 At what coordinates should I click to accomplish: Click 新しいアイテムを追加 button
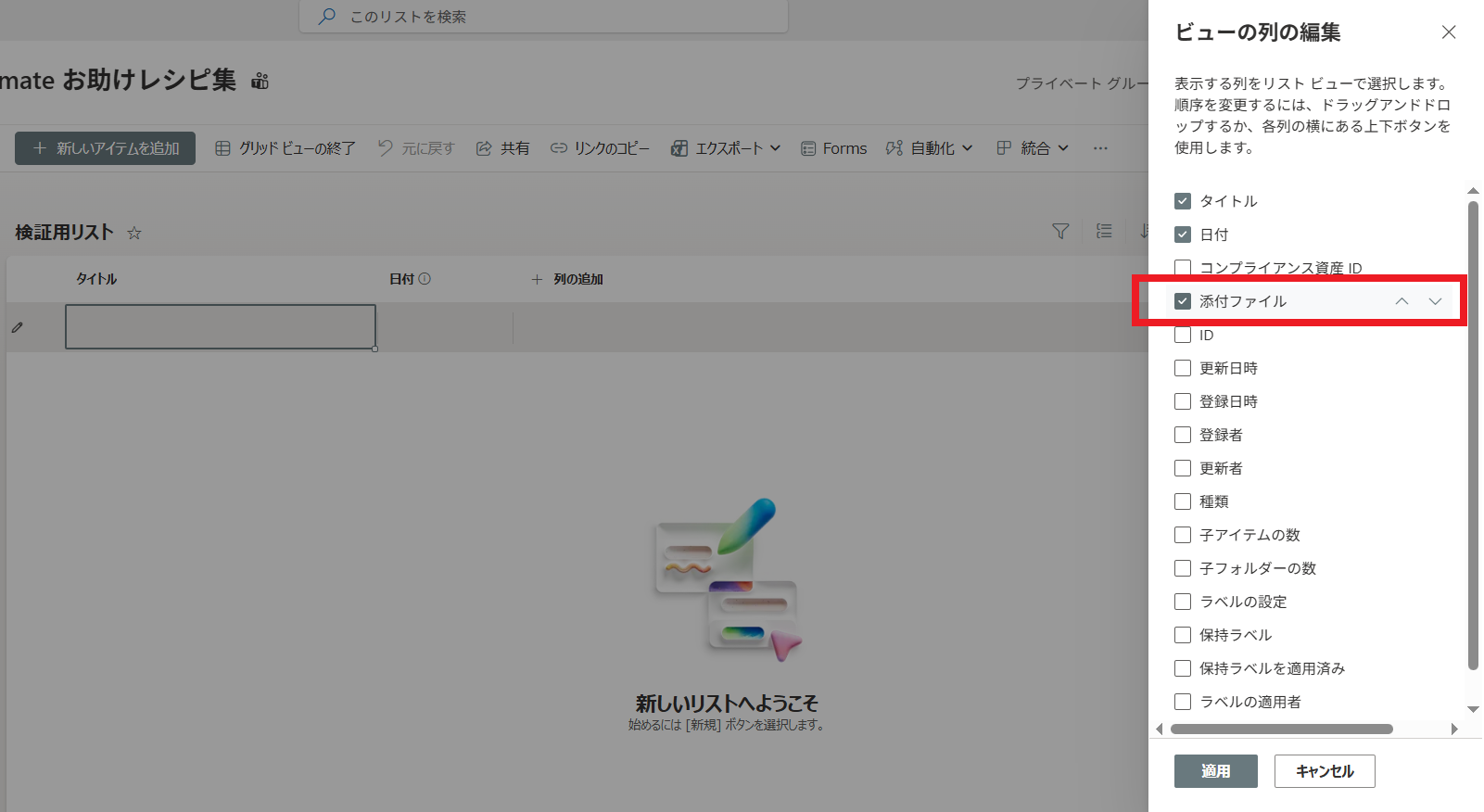pos(105,148)
